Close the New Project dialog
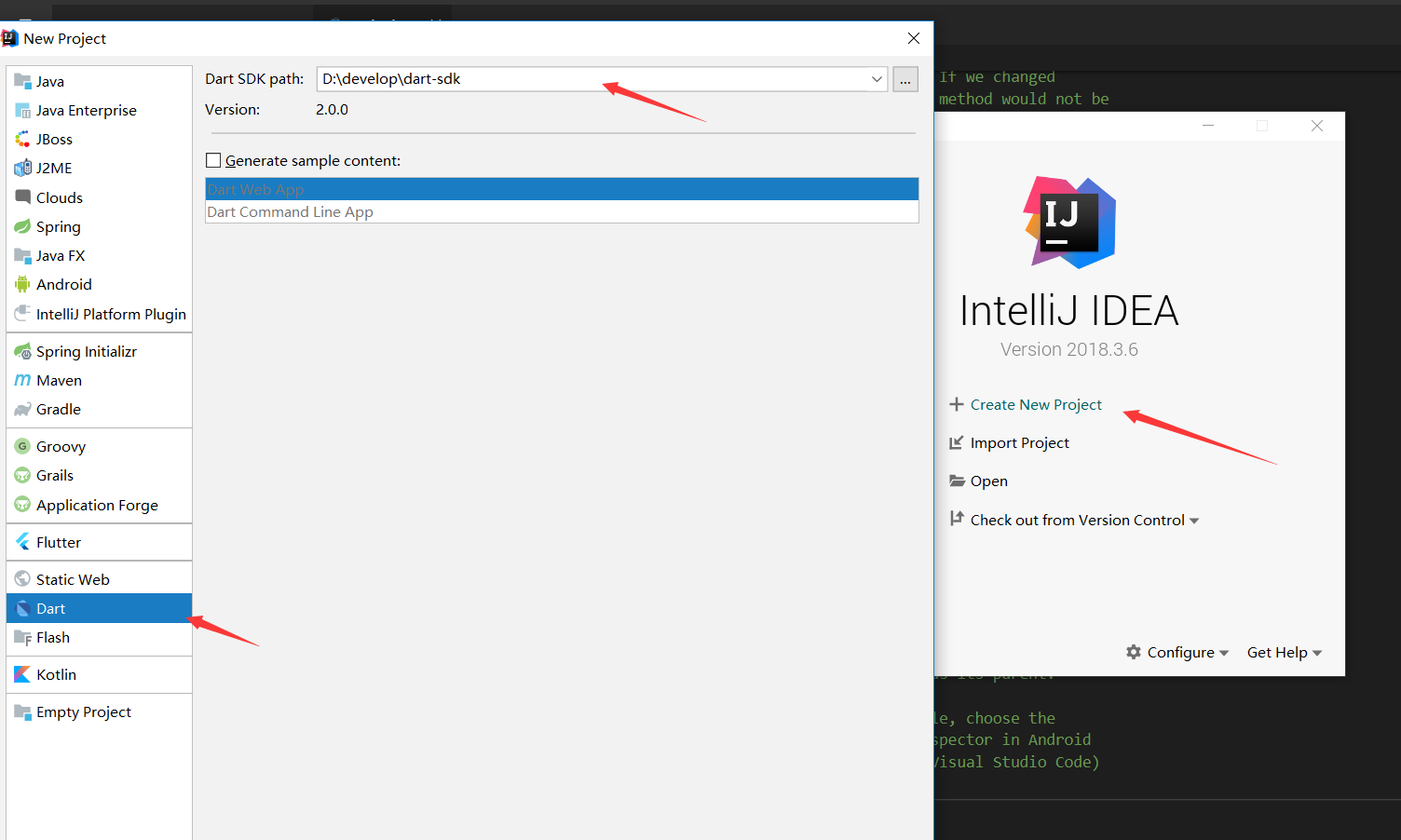The width and height of the screenshot is (1401, 840). [x=914, y=38]
